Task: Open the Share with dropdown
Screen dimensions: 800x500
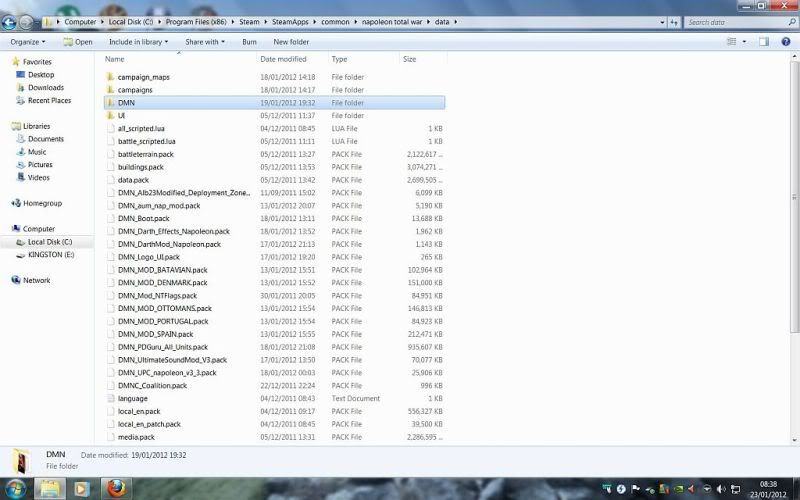Action: coord(204,42)
